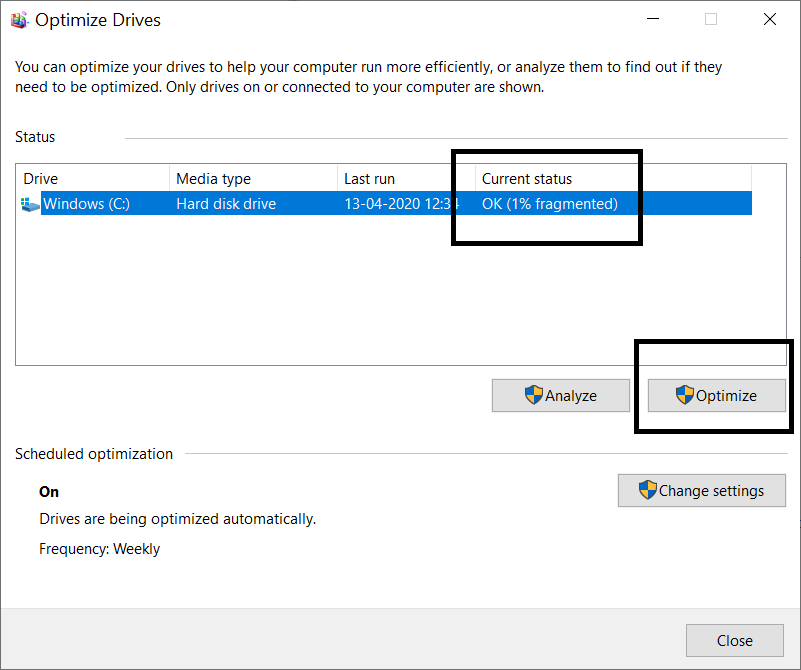
Task: Click the Drive column header
Action: (x=40, y=178)
